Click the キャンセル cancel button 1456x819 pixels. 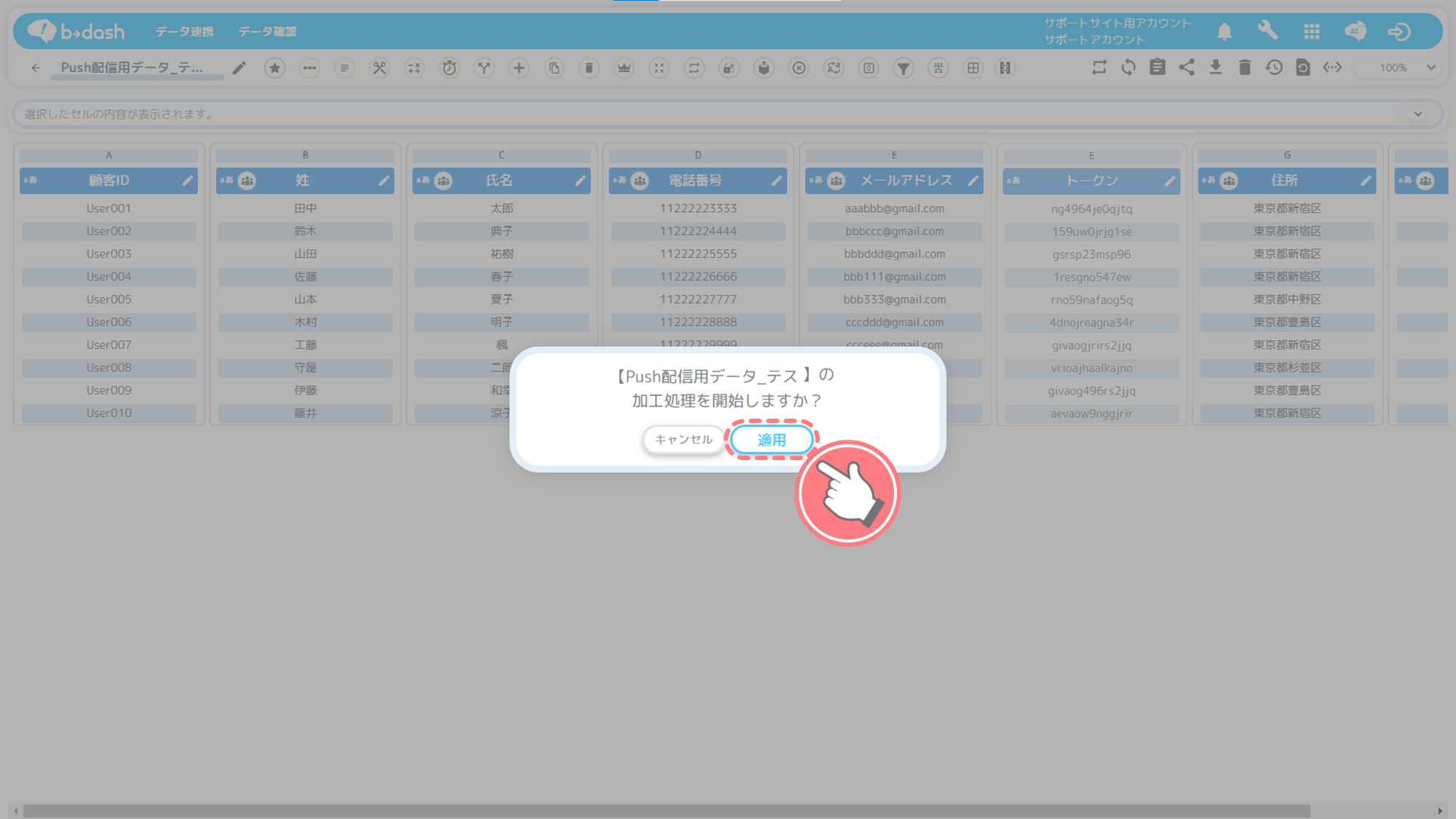tap(683, 440)
